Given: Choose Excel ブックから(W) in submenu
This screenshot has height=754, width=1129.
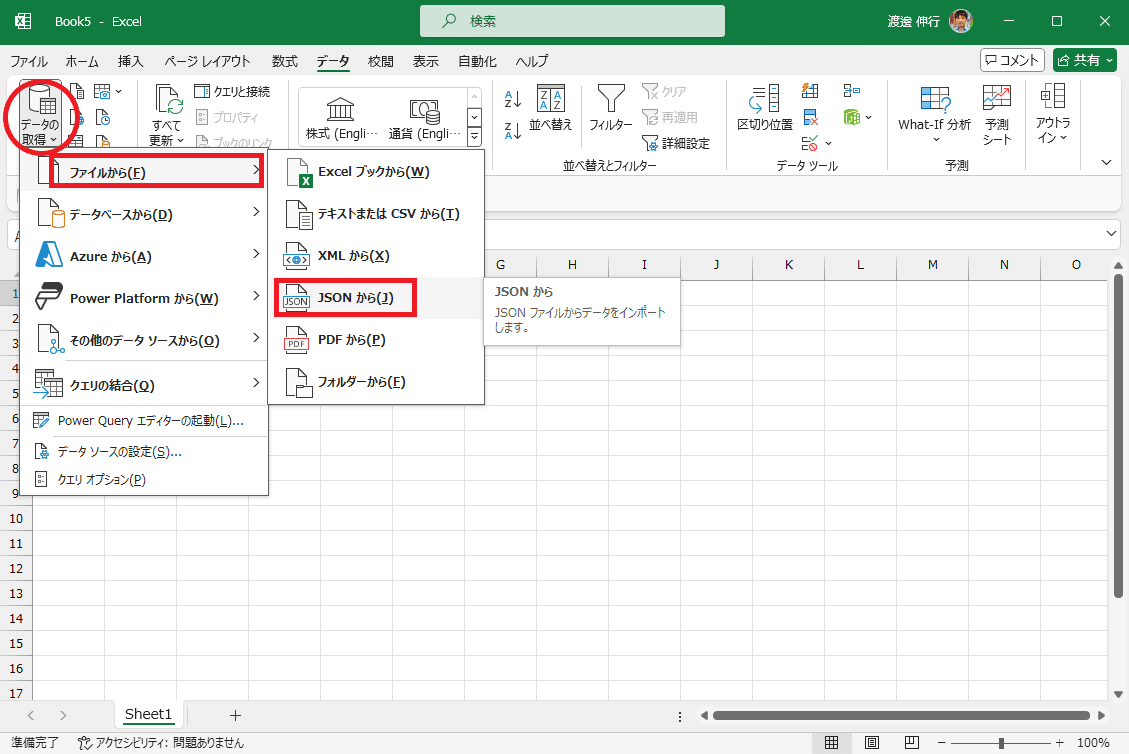Looking at the screenshot, I should (x=376, y=172).
